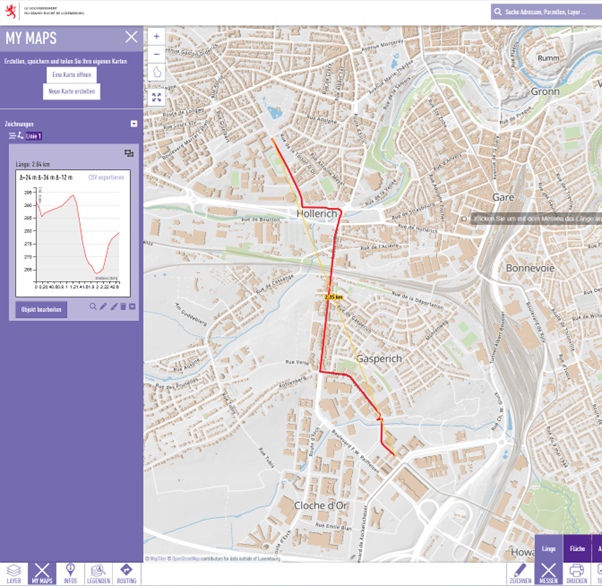602x586 pixels.
Task: Toggle the Messen measure tool
Action: [548, 573]
